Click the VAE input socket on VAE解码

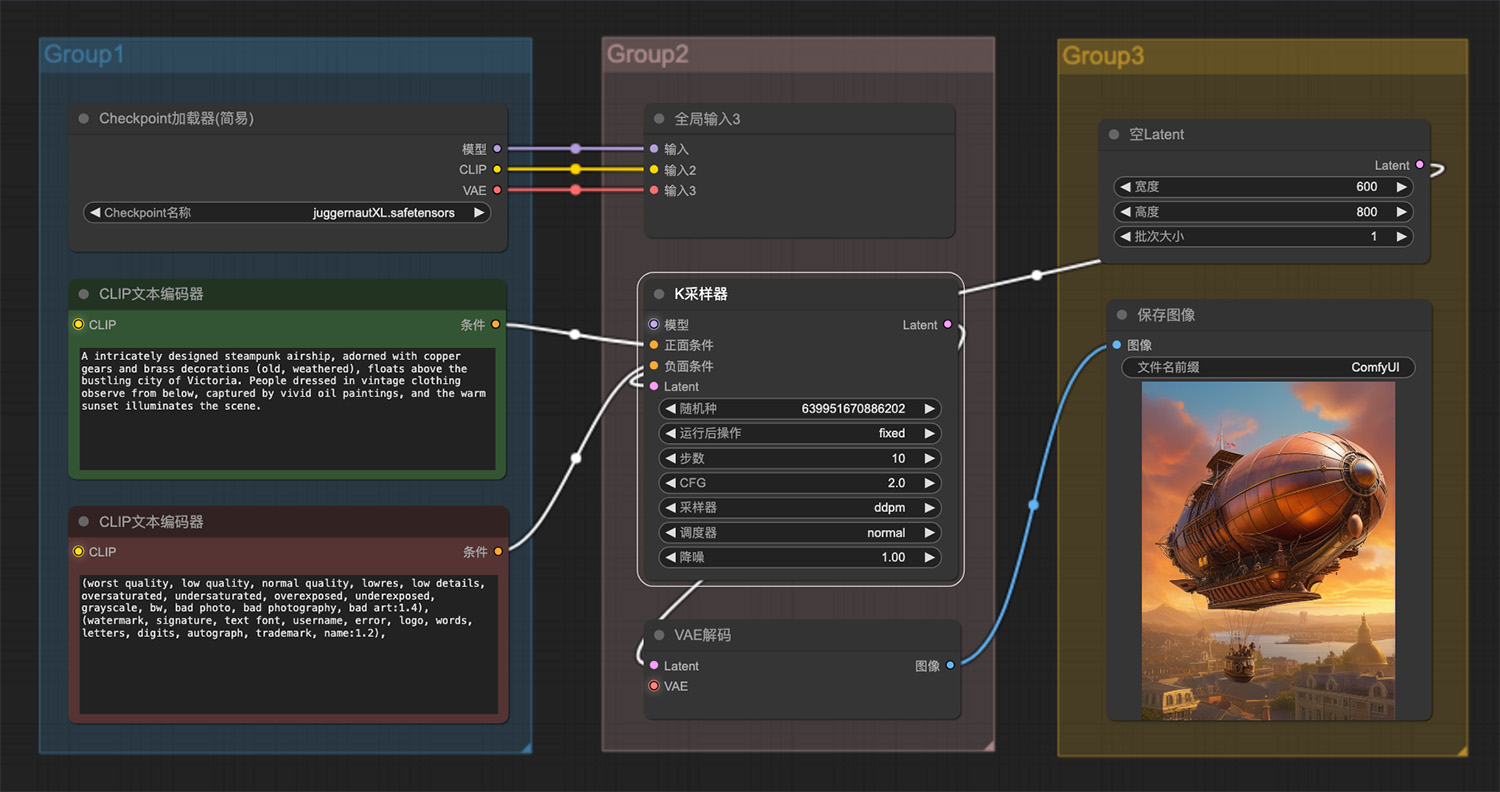coord(654,686)
